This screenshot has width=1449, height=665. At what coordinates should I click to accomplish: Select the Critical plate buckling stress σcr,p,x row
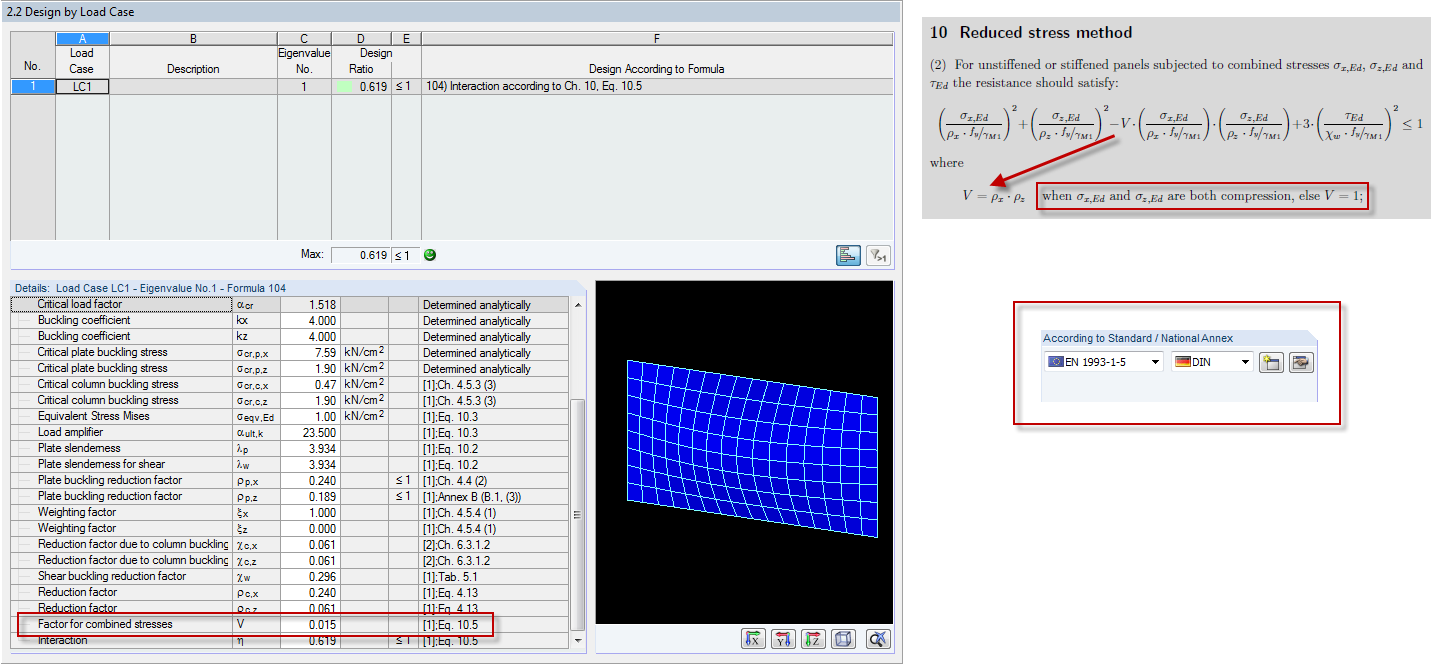tap(290, 353)
